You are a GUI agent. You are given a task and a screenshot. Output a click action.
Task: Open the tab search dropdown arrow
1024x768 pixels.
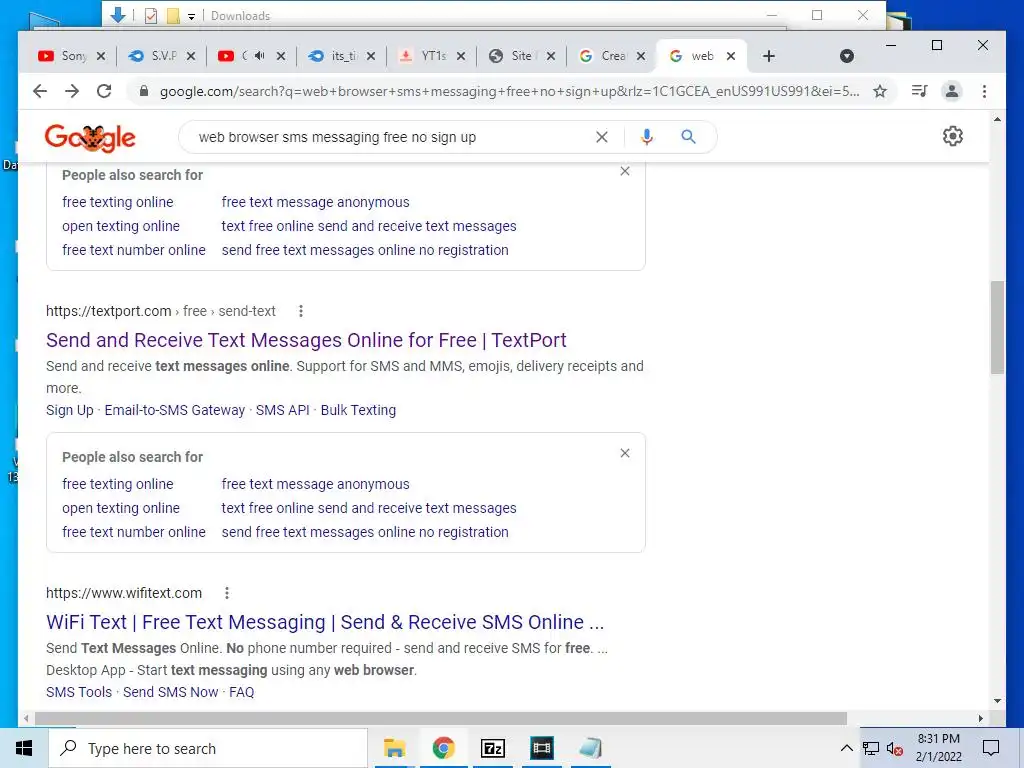[847, 56]
